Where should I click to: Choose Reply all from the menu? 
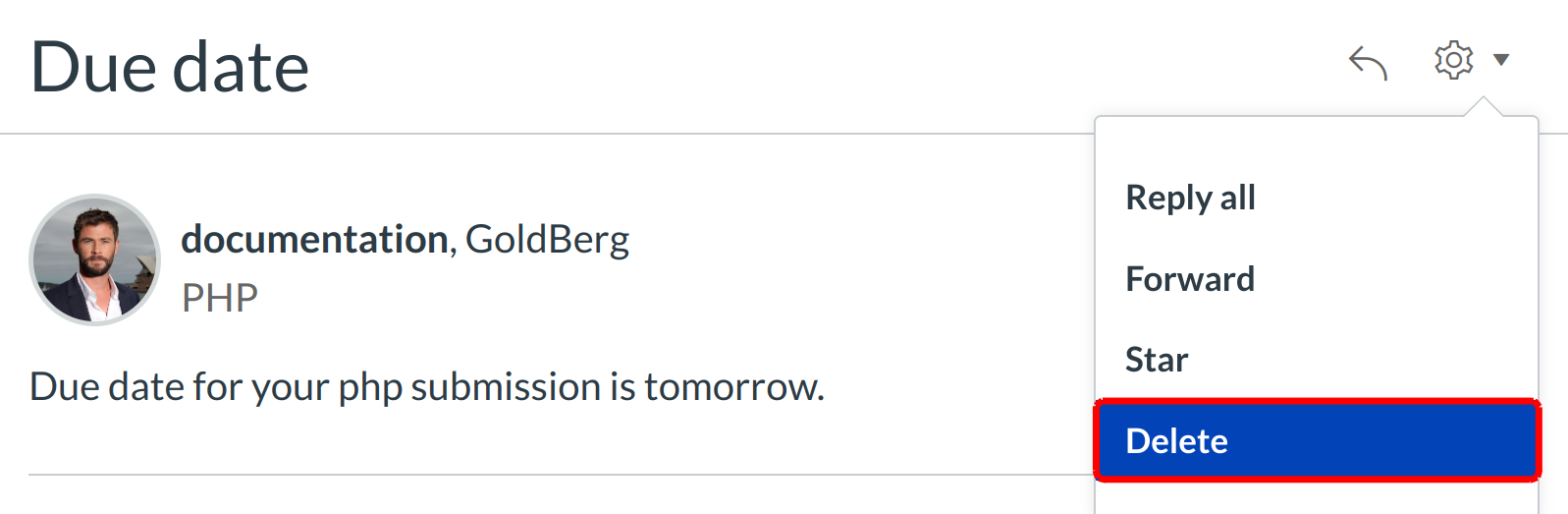tap(1190, 198)
